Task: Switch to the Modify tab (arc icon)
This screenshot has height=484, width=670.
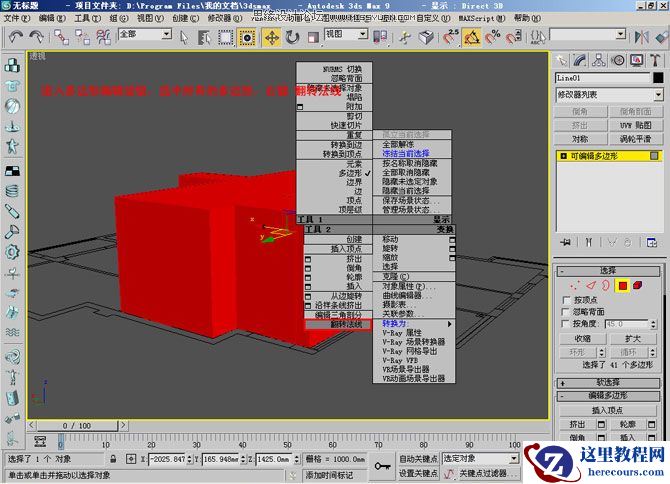Action: [x=580, y=61]
